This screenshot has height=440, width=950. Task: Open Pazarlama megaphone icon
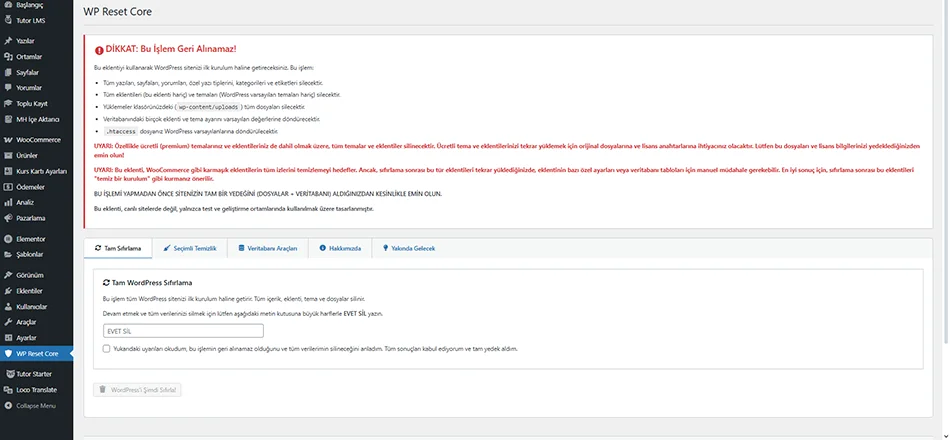pyautogui.click(x=8, y=218)
